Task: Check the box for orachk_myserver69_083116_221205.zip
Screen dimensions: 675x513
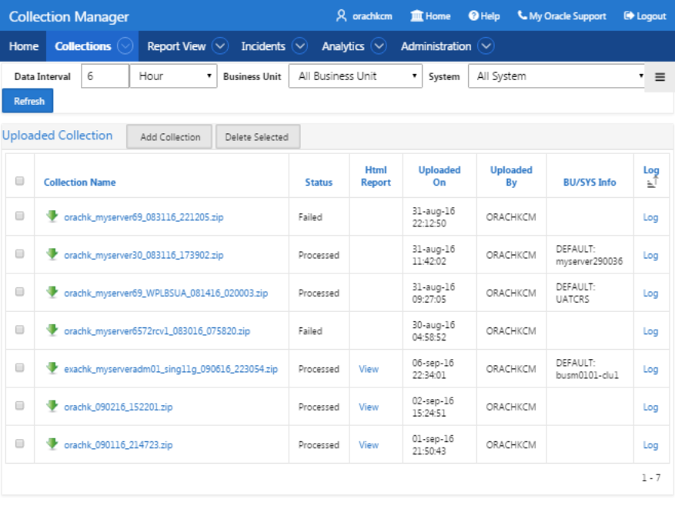Action: pyautogui.click(x=19, y=216)
